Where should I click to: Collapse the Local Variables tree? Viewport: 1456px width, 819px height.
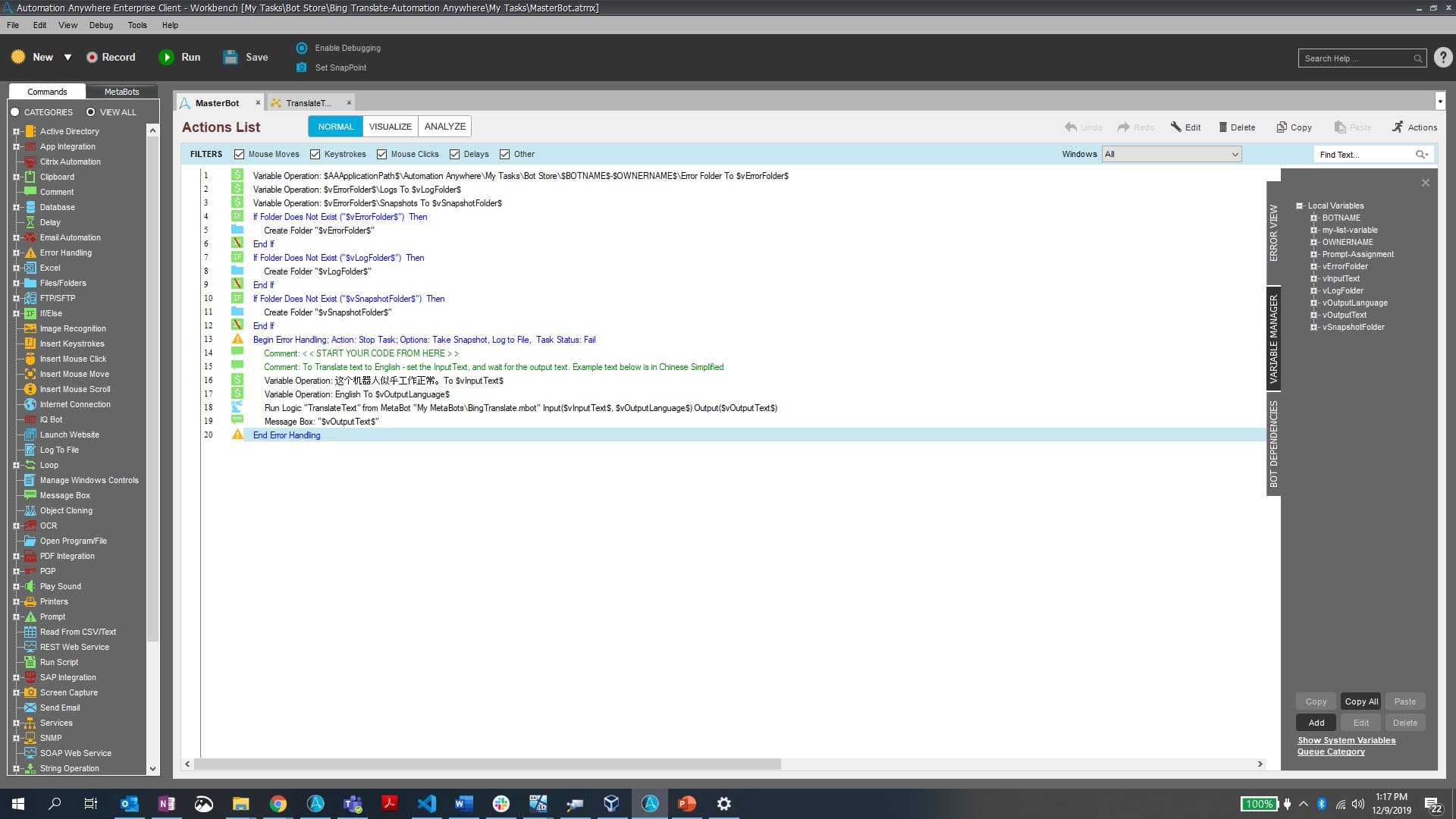click(1299, 206)
